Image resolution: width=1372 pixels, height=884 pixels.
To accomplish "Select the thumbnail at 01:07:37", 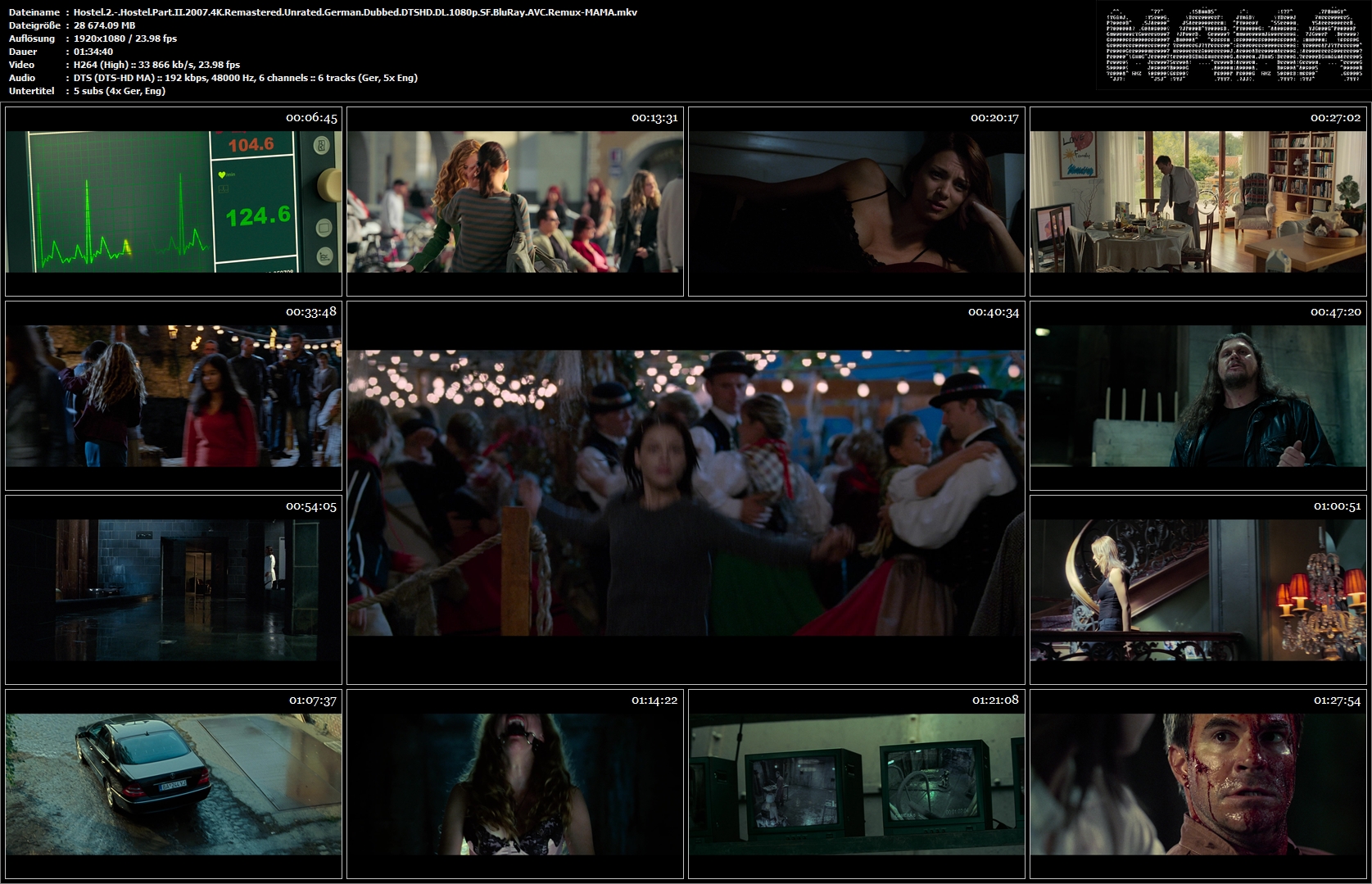I will point(174,784).
